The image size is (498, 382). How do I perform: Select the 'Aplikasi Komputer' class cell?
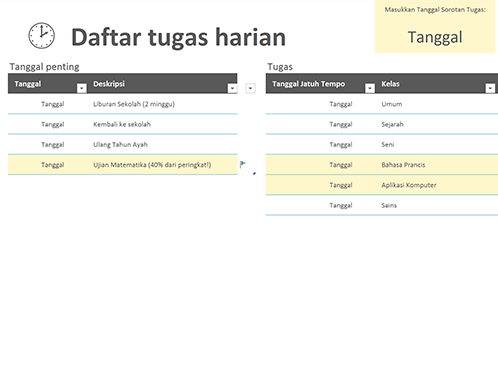409,185
